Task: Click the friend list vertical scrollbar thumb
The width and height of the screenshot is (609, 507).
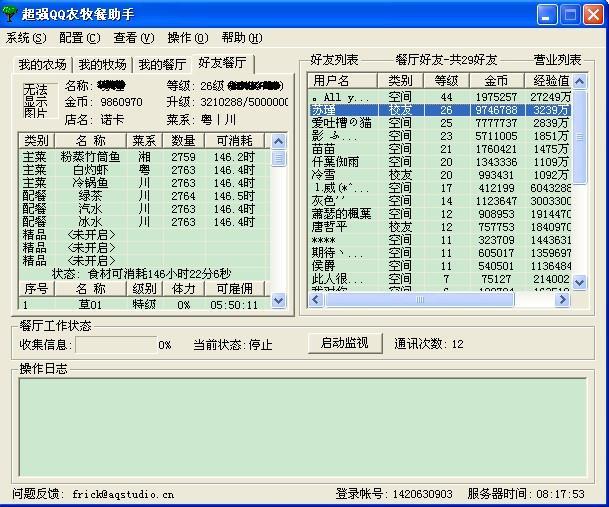Action: coord(579,137)
